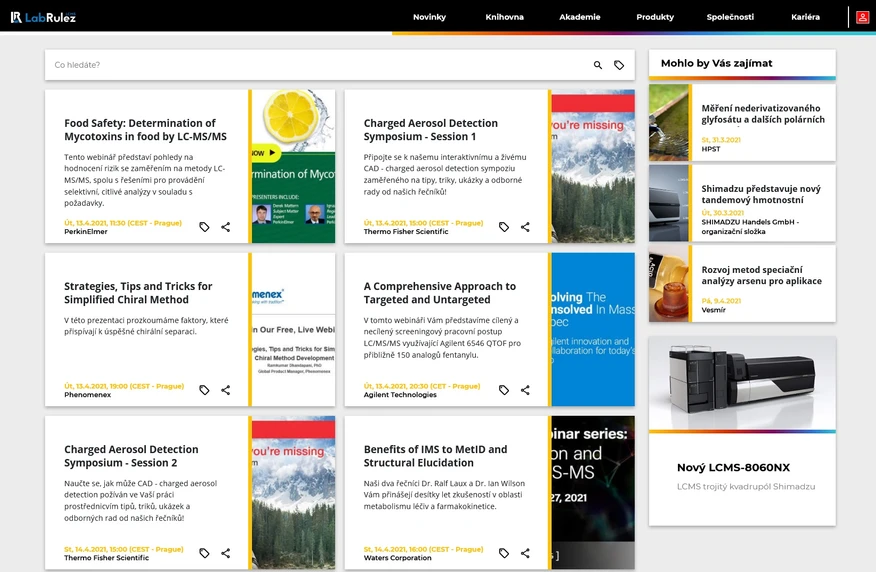876x572 pixels.
Task: Go to Akademie section
Action: 580,17
